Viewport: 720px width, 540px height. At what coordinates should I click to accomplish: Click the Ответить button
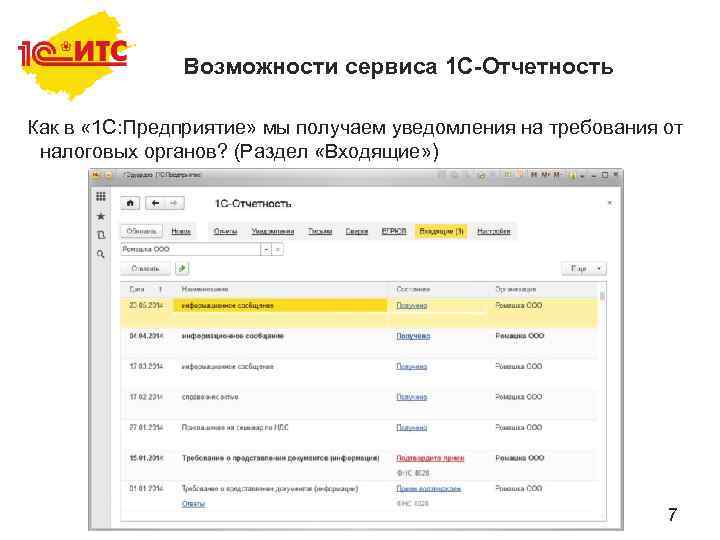[x=146, y=268]
